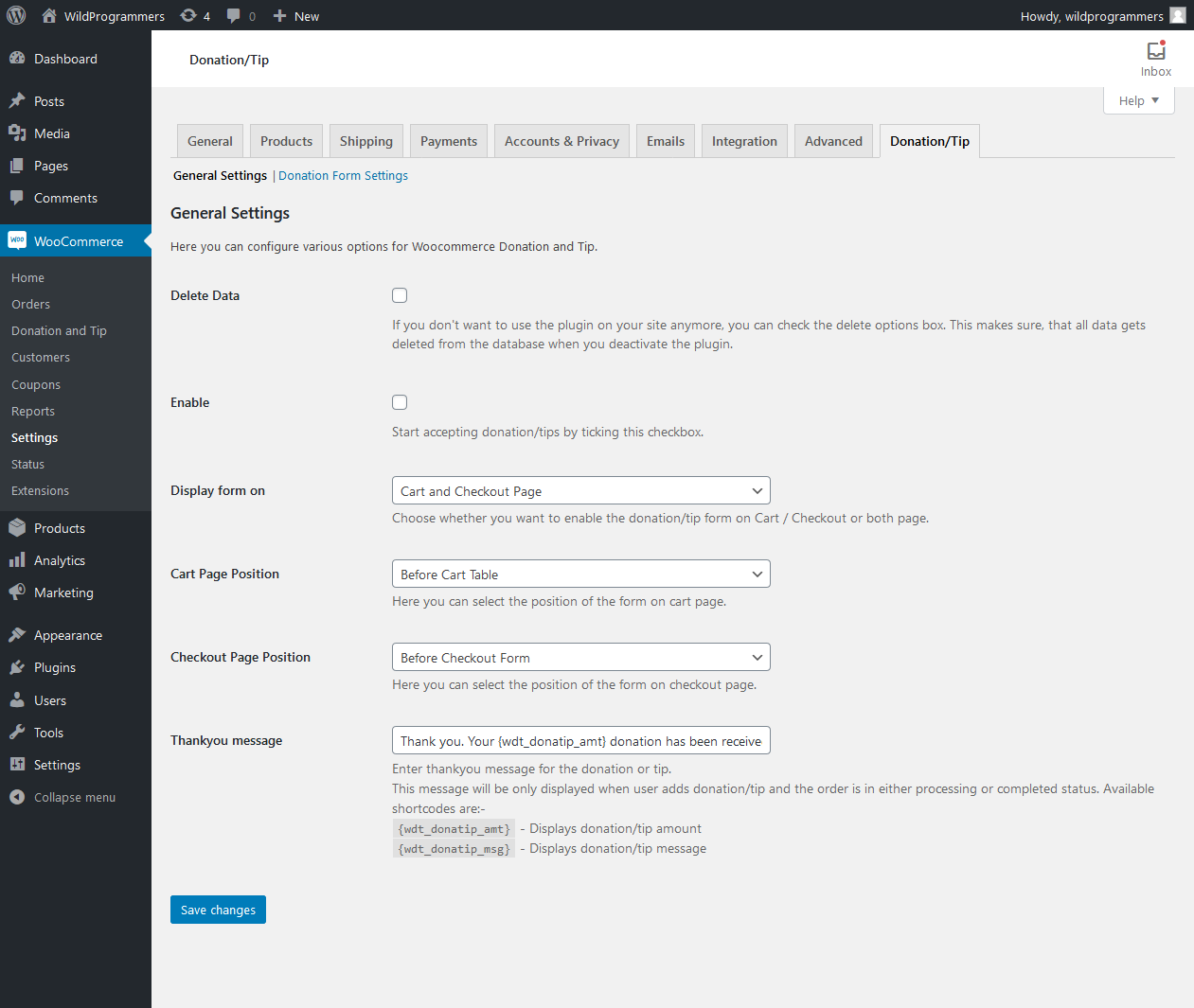This screenshot has width=1194, height=1008.
Task: Open the Checkout Page Position dropdown
Action: (x=580, y=657)
